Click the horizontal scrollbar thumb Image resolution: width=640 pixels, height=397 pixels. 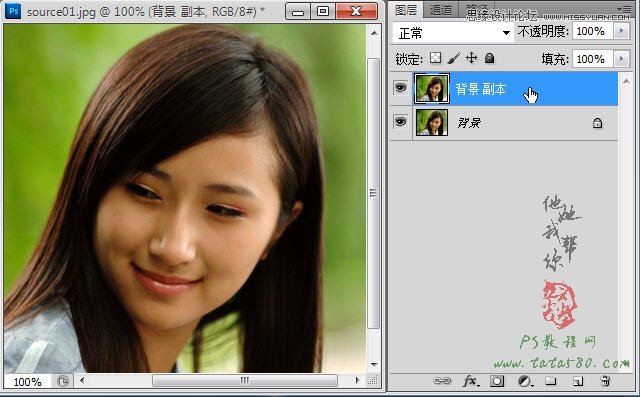(244, 381)
